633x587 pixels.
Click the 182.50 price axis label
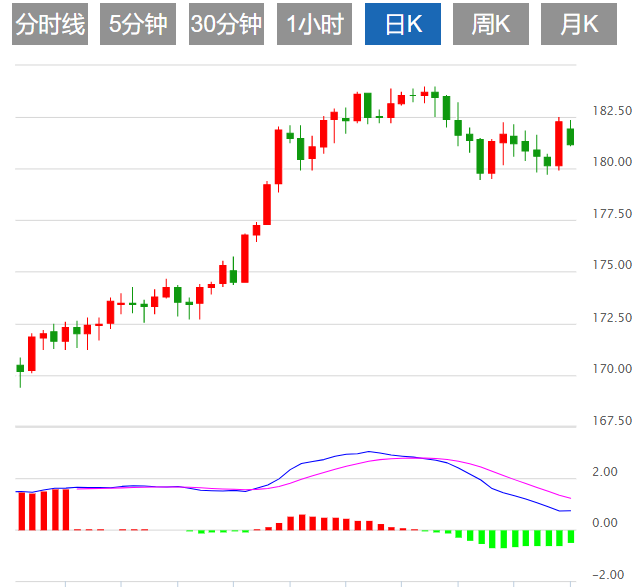[x=612, y=111]
